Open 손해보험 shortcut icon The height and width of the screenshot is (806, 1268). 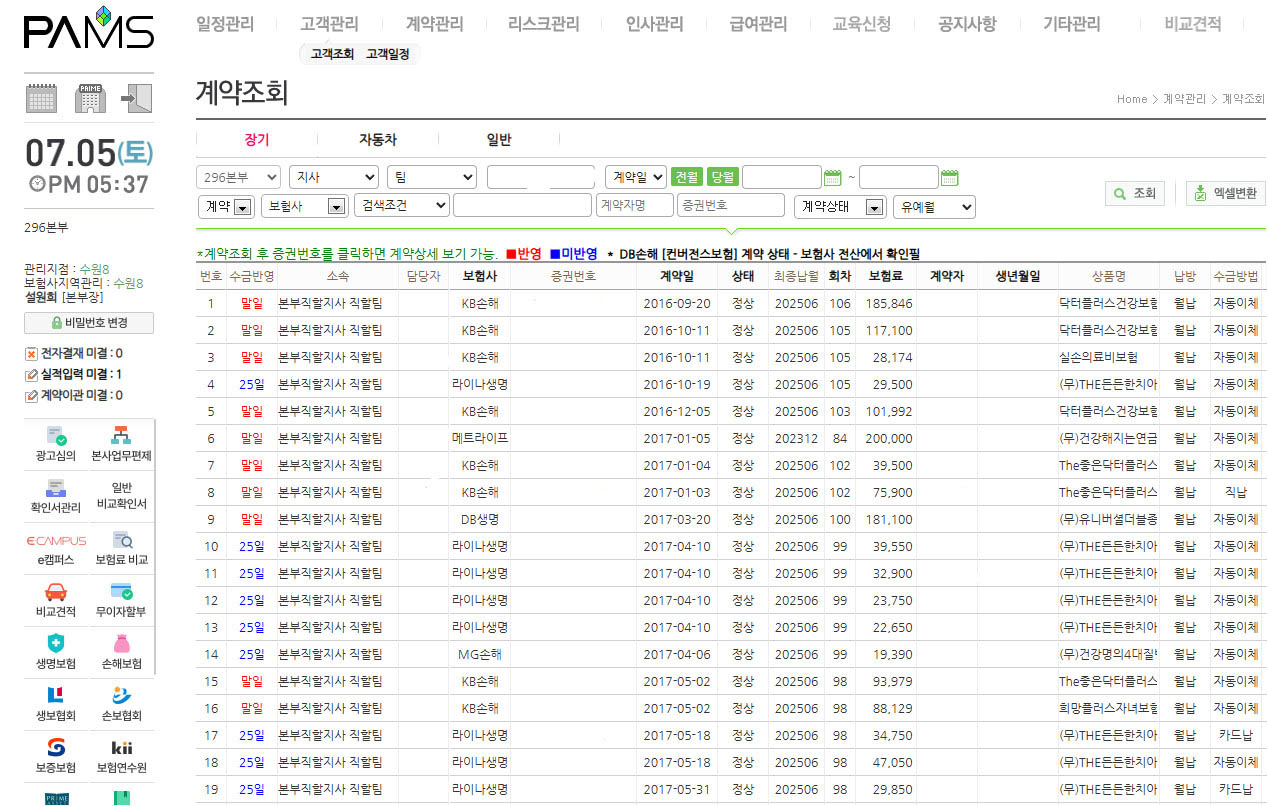[121, 643]
